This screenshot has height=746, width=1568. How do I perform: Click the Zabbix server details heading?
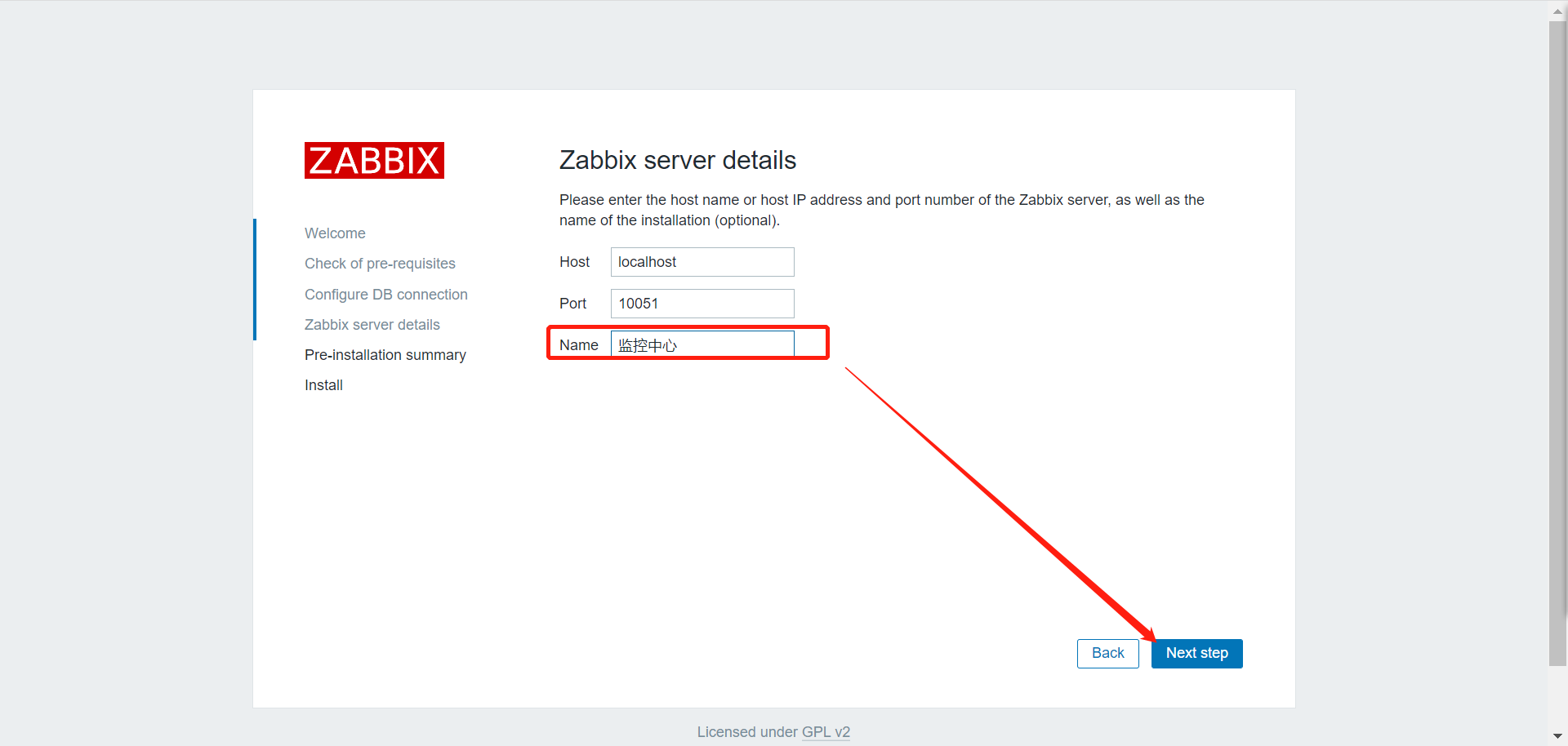pos(677,160)
